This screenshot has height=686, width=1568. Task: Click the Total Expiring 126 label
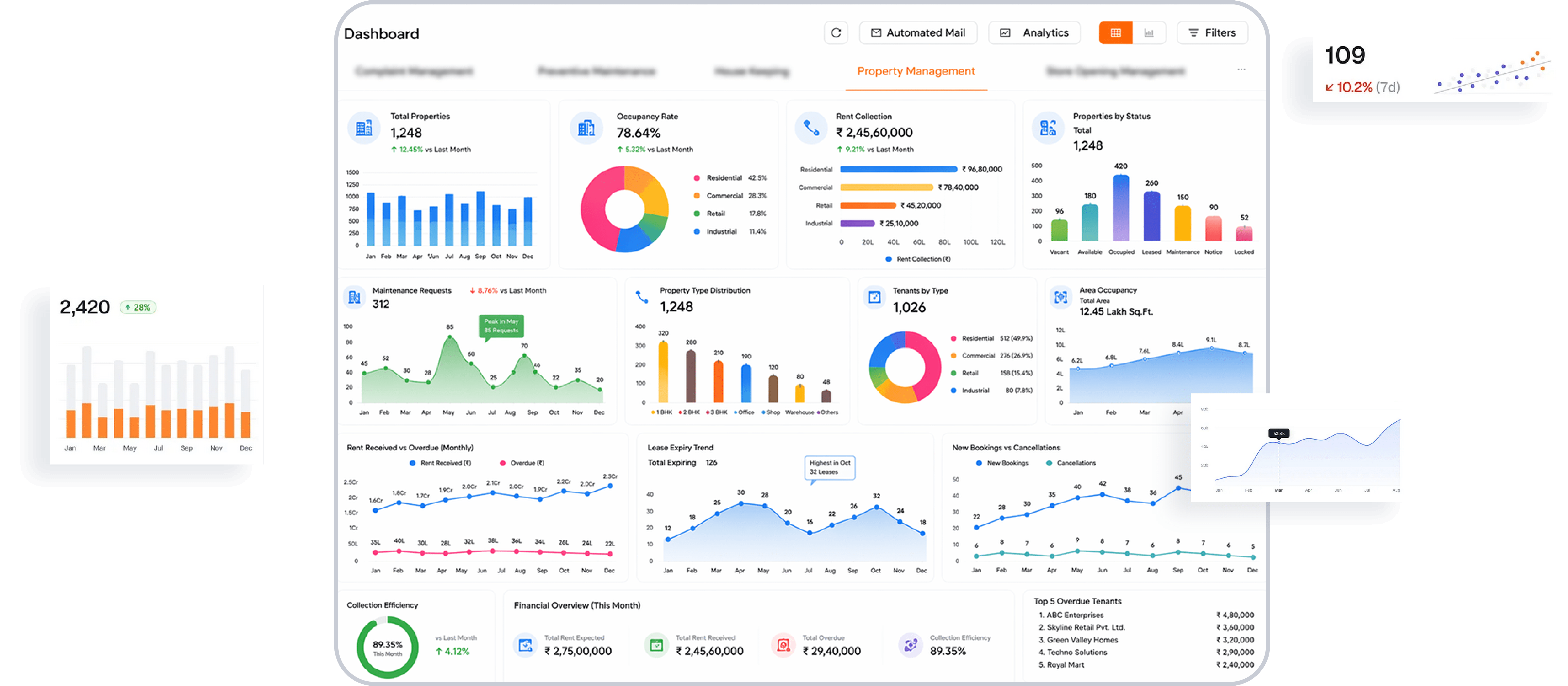pyautogui.click(x=682, y=463)
